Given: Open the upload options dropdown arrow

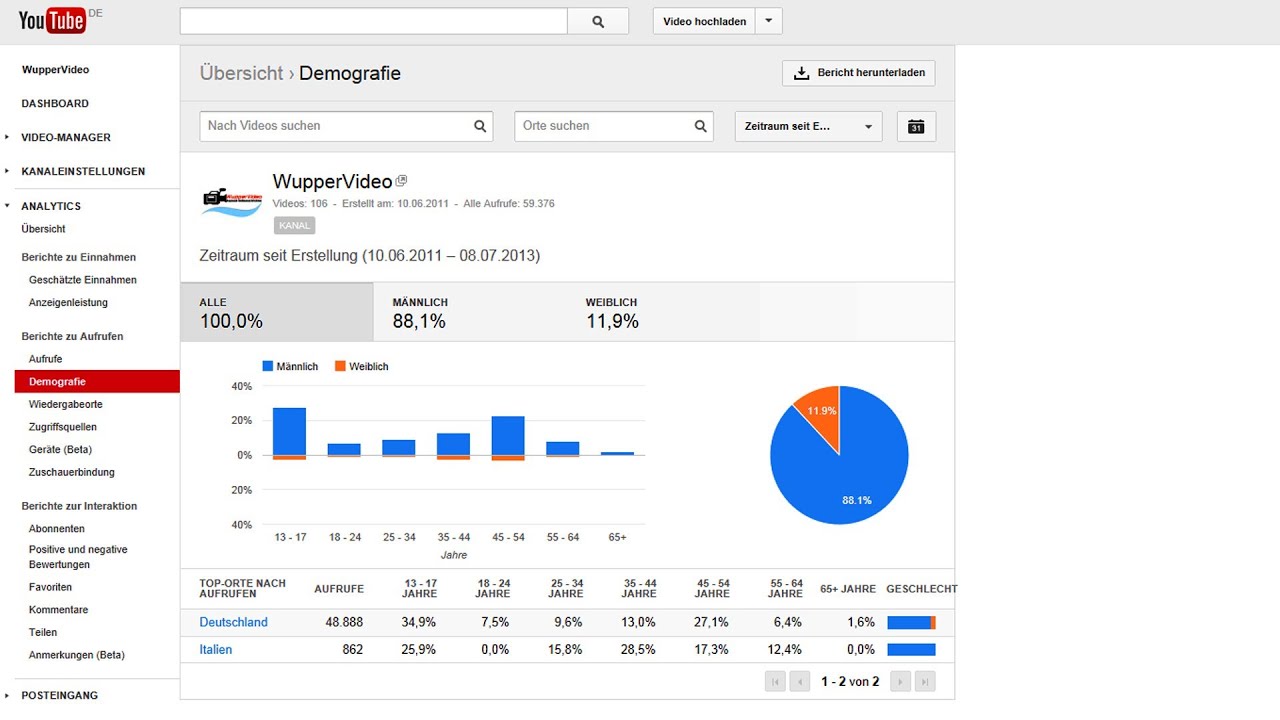Looking at the screenshot, I should 768,21.
